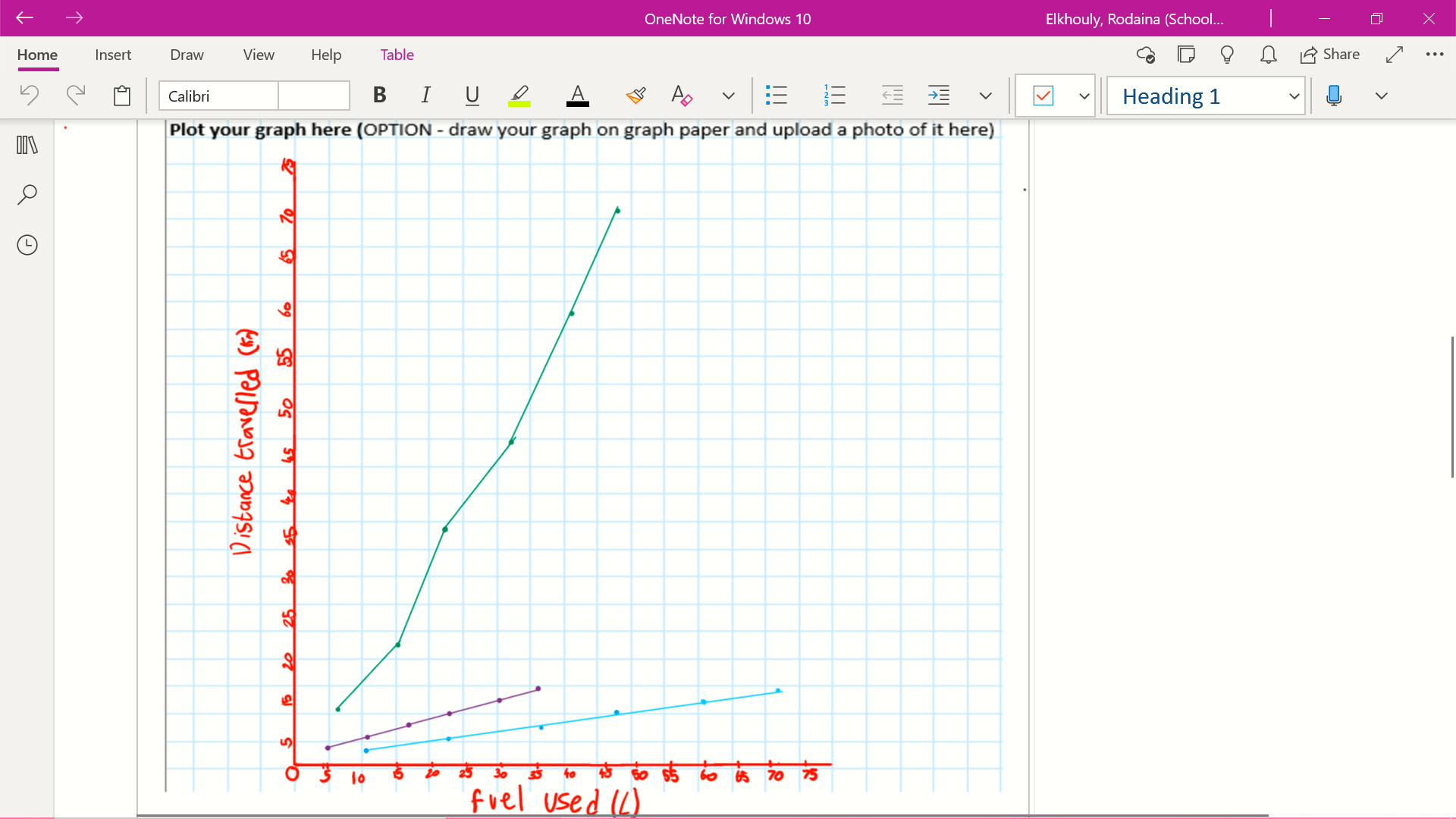Open the feed panel icon
This screenshot has height=819, width=1456.
(1186, 55)
